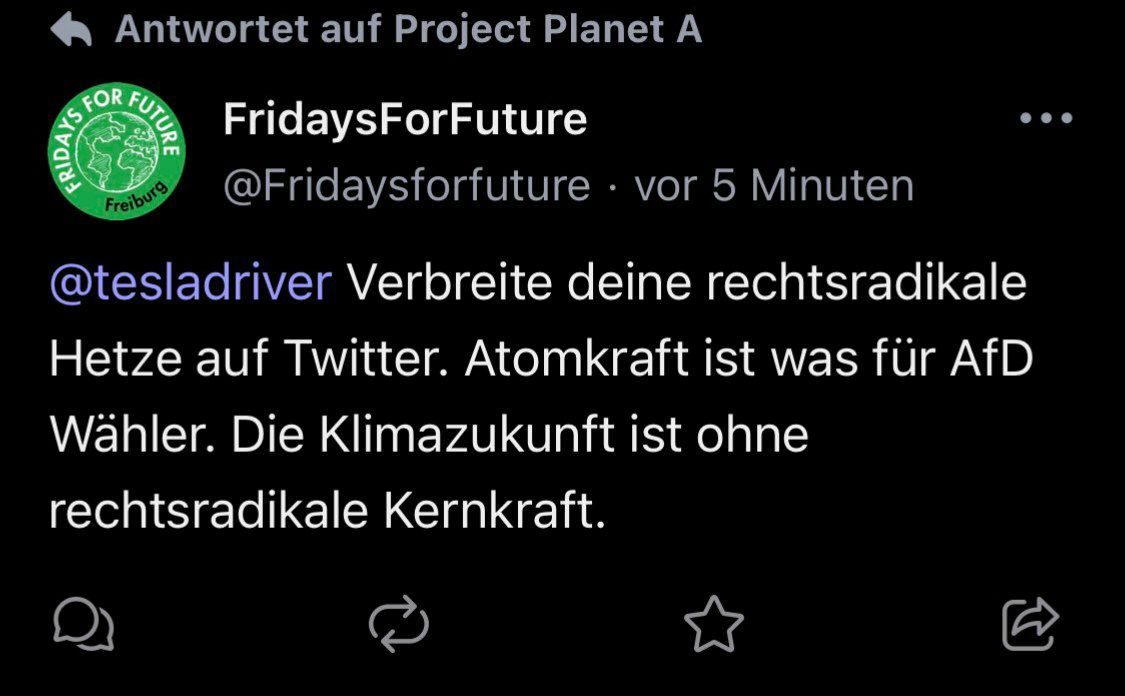1125x696 pixels.
Task: Click the reply arrow icon beside Antwortet auf
Action: click(70, 32)
